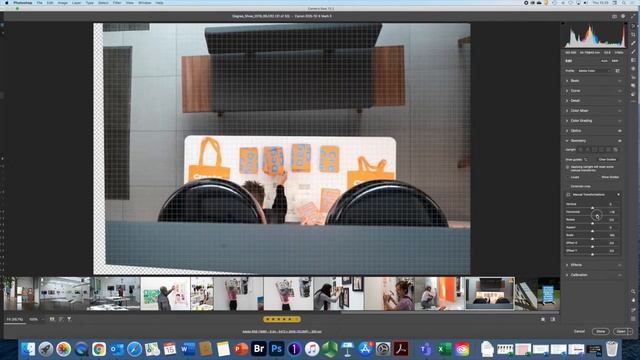The width and height of the screenshot is (640, 360).
Task: Enable the Loupe checkbox
Action: (x=568, y=177)
